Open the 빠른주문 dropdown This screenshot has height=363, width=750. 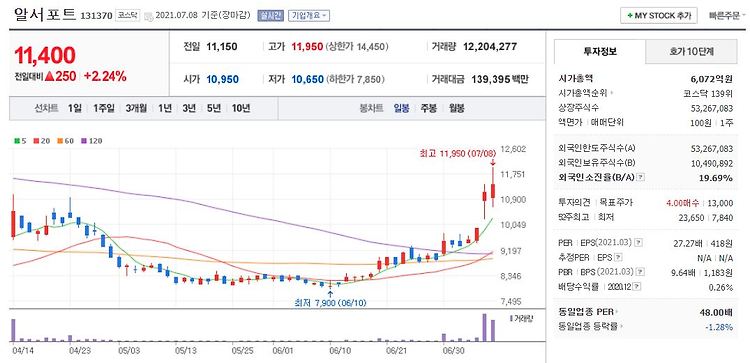coord(728,15)
